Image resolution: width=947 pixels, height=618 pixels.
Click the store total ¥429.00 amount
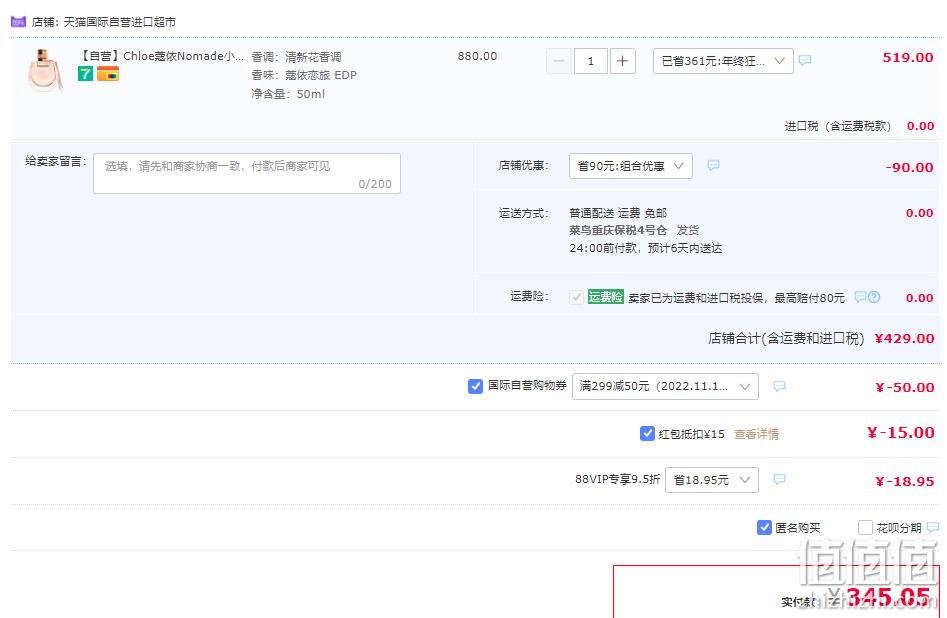click(904, 338)
